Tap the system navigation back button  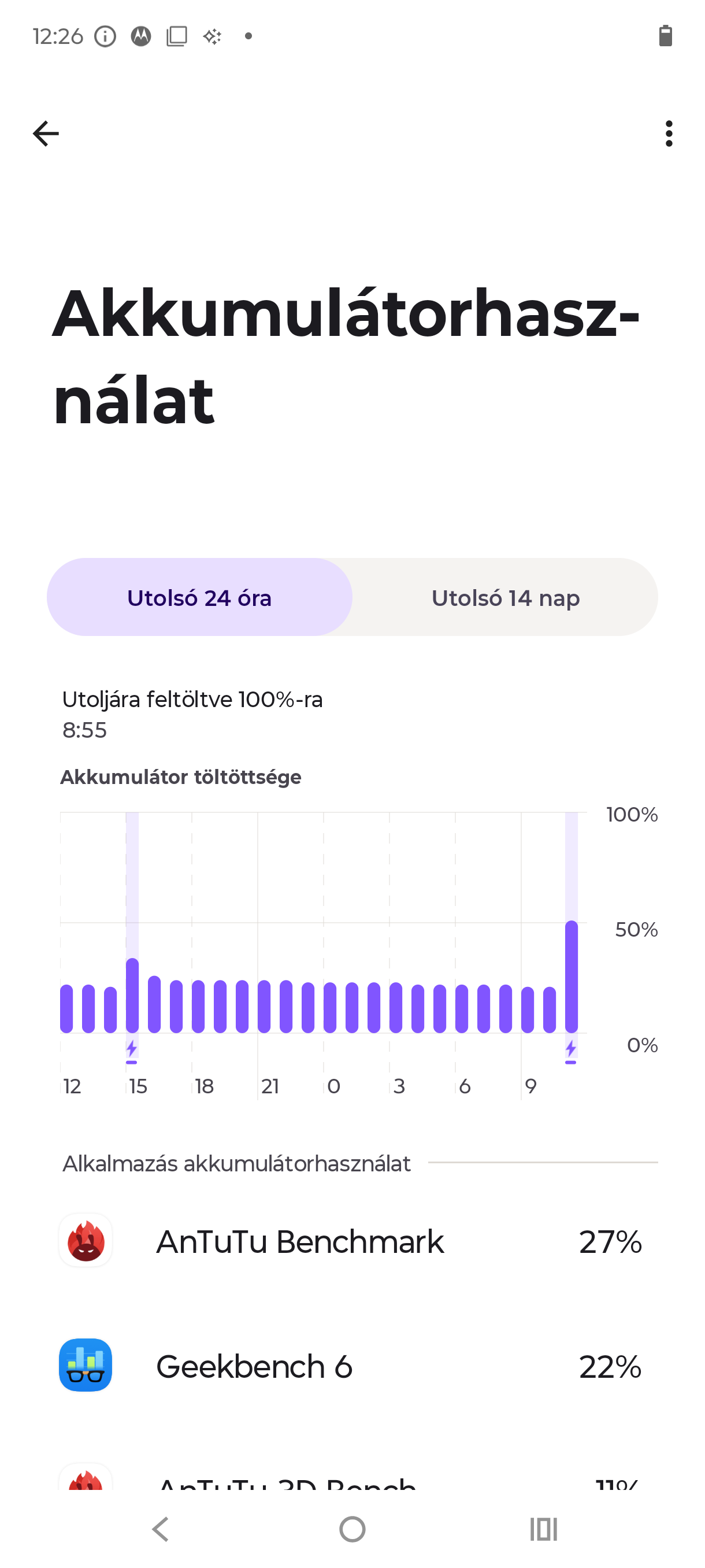click(x=161, y=1529)
